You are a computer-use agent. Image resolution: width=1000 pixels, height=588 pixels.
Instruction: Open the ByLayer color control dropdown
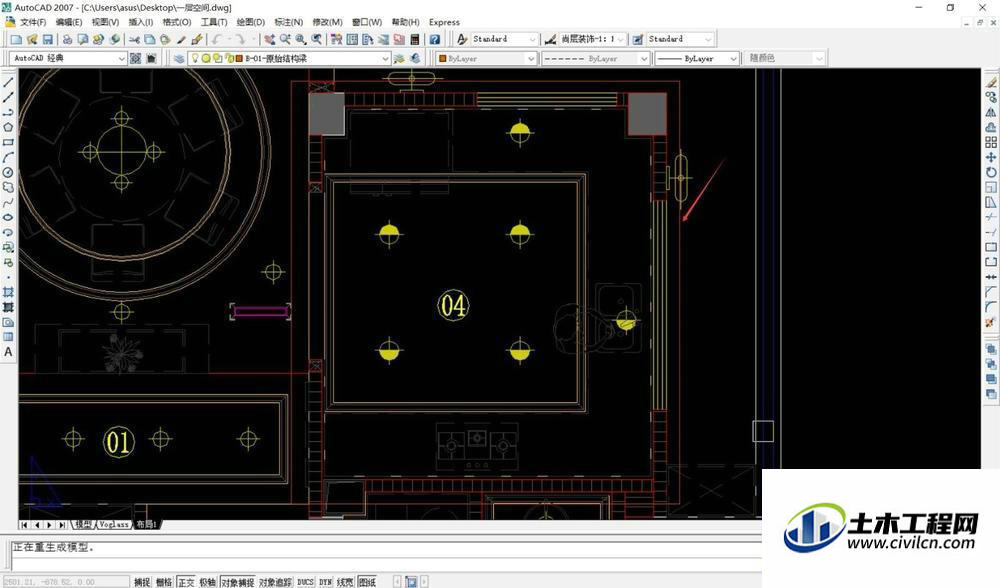[x=530, y=58]
